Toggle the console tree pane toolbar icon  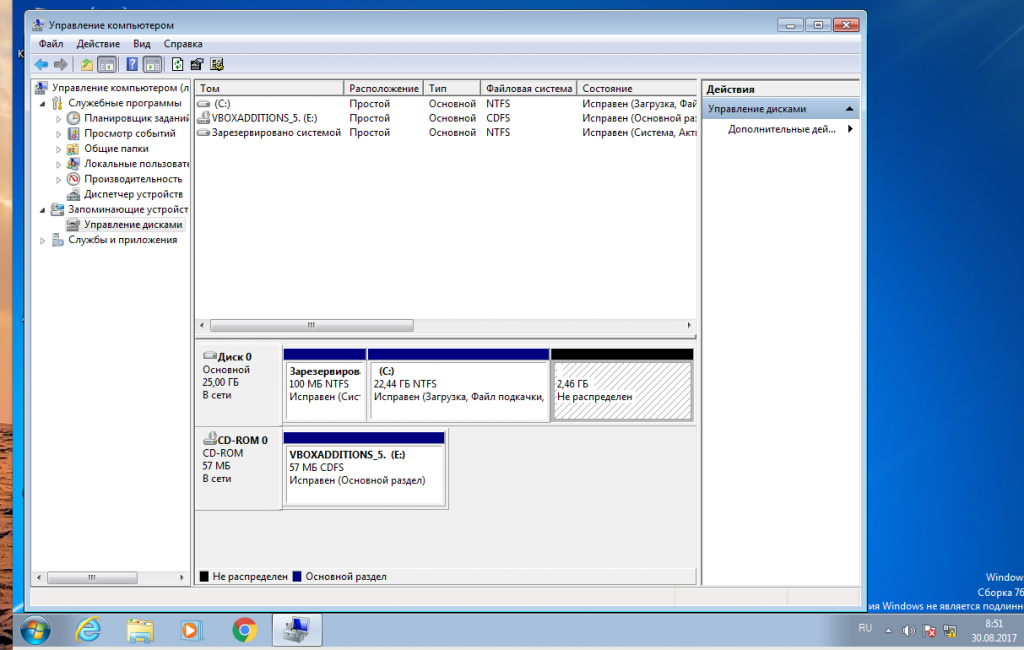point(106,65)
